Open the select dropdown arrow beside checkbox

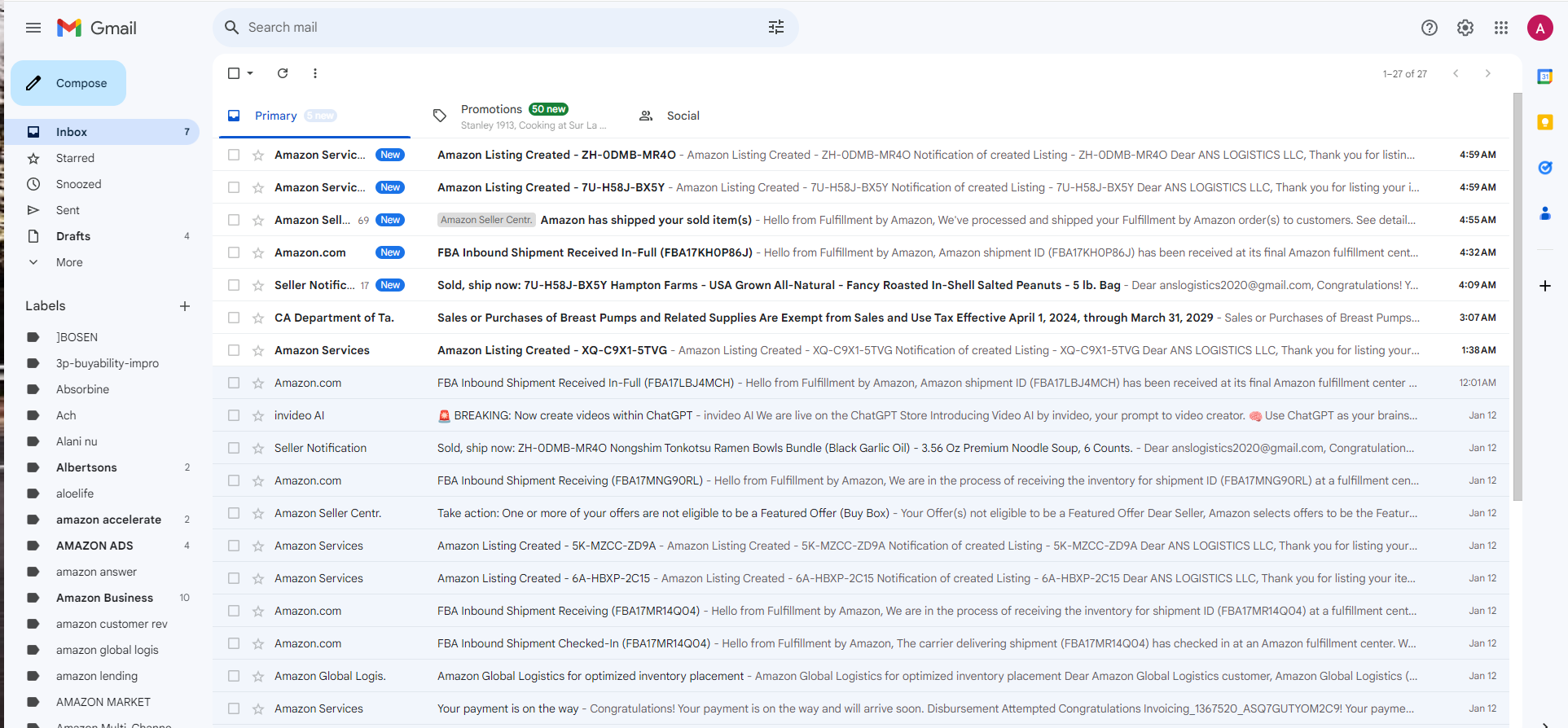pyautogui.click(x=250, y=73)
